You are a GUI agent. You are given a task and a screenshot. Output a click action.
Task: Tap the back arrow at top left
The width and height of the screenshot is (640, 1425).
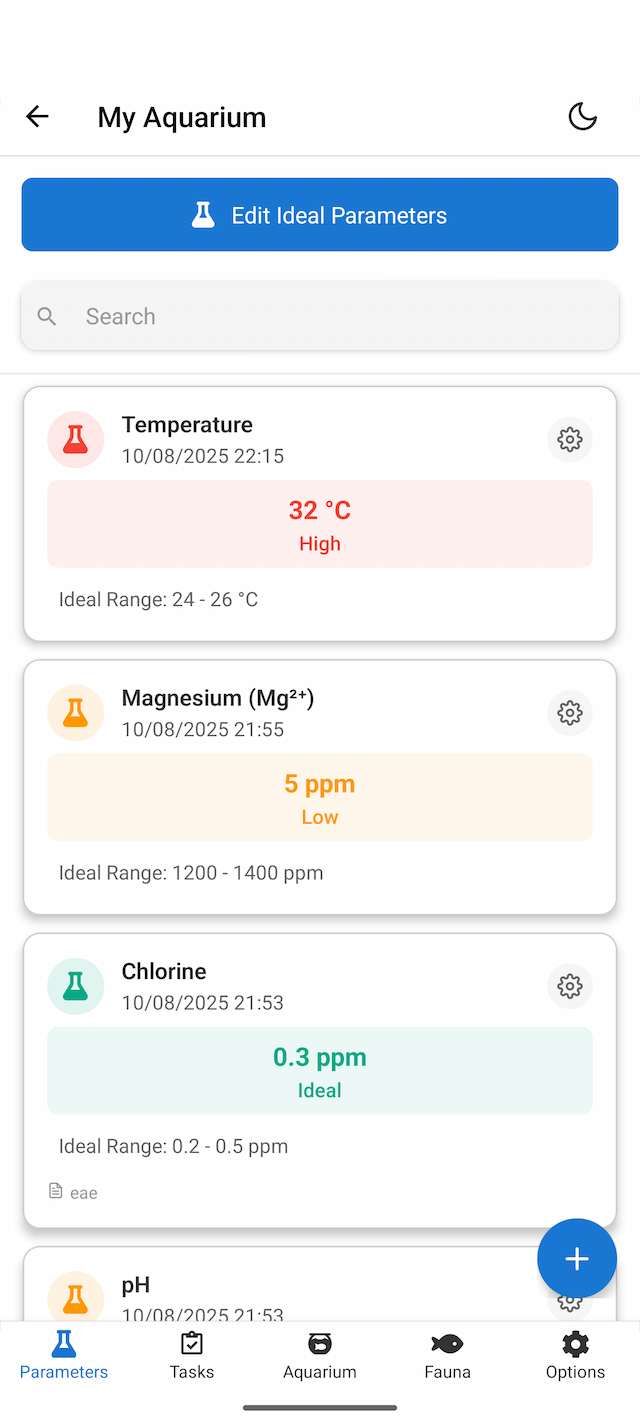tap(37, 116)
